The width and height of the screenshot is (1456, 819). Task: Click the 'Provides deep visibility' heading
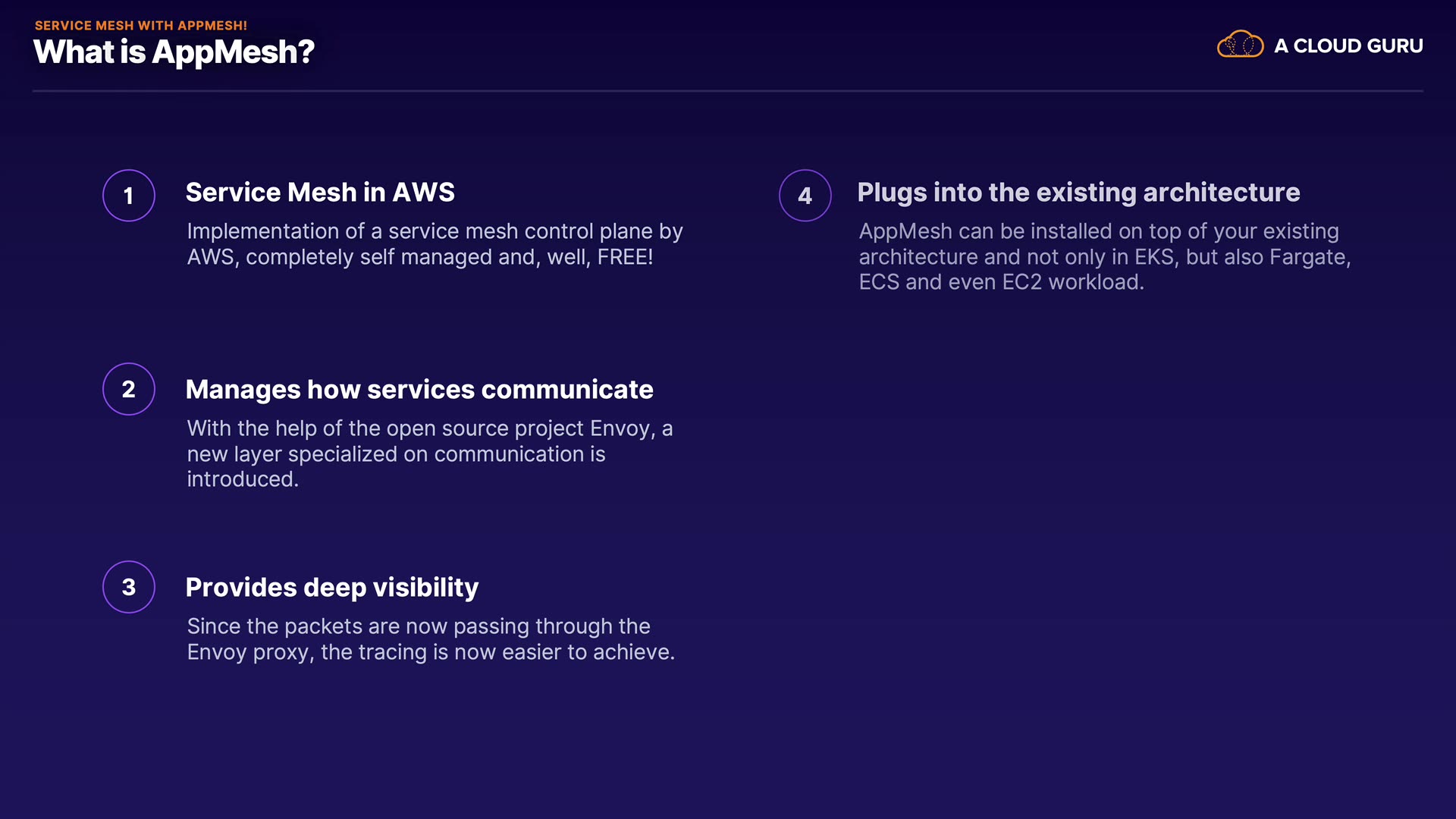pyautogui.click(x=332, y=588)
